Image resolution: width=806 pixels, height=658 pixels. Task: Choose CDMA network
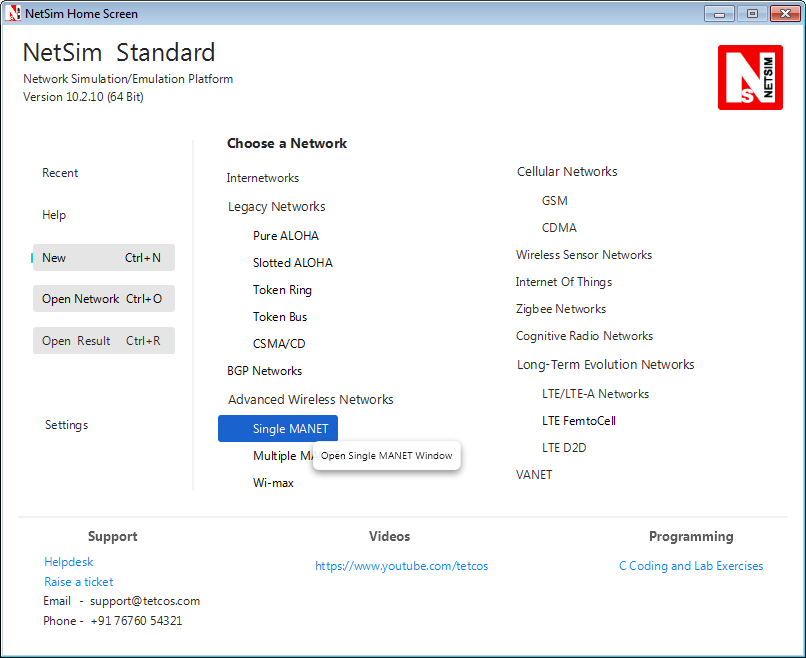tap(559, 227)
